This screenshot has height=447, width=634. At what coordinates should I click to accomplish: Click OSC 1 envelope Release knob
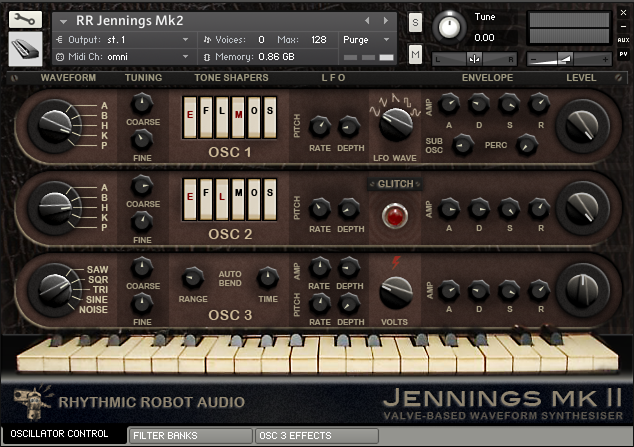click(x=539, y=104)
